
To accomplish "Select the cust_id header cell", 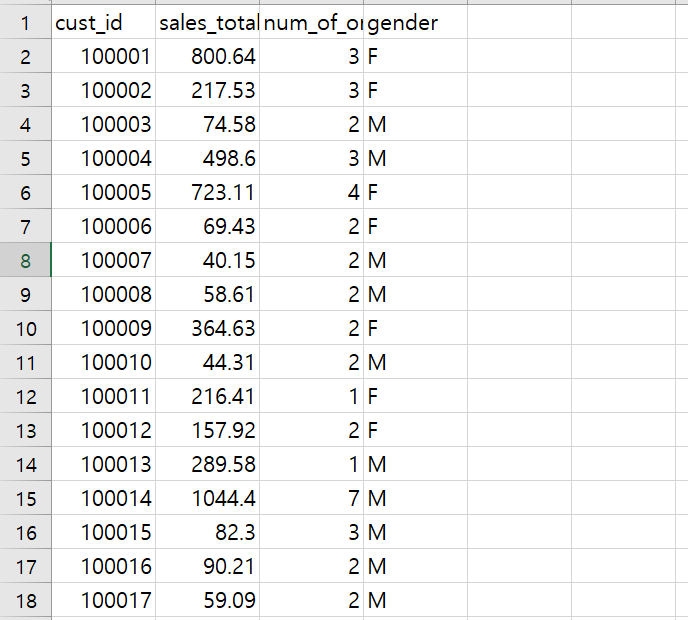I will 104,22.
